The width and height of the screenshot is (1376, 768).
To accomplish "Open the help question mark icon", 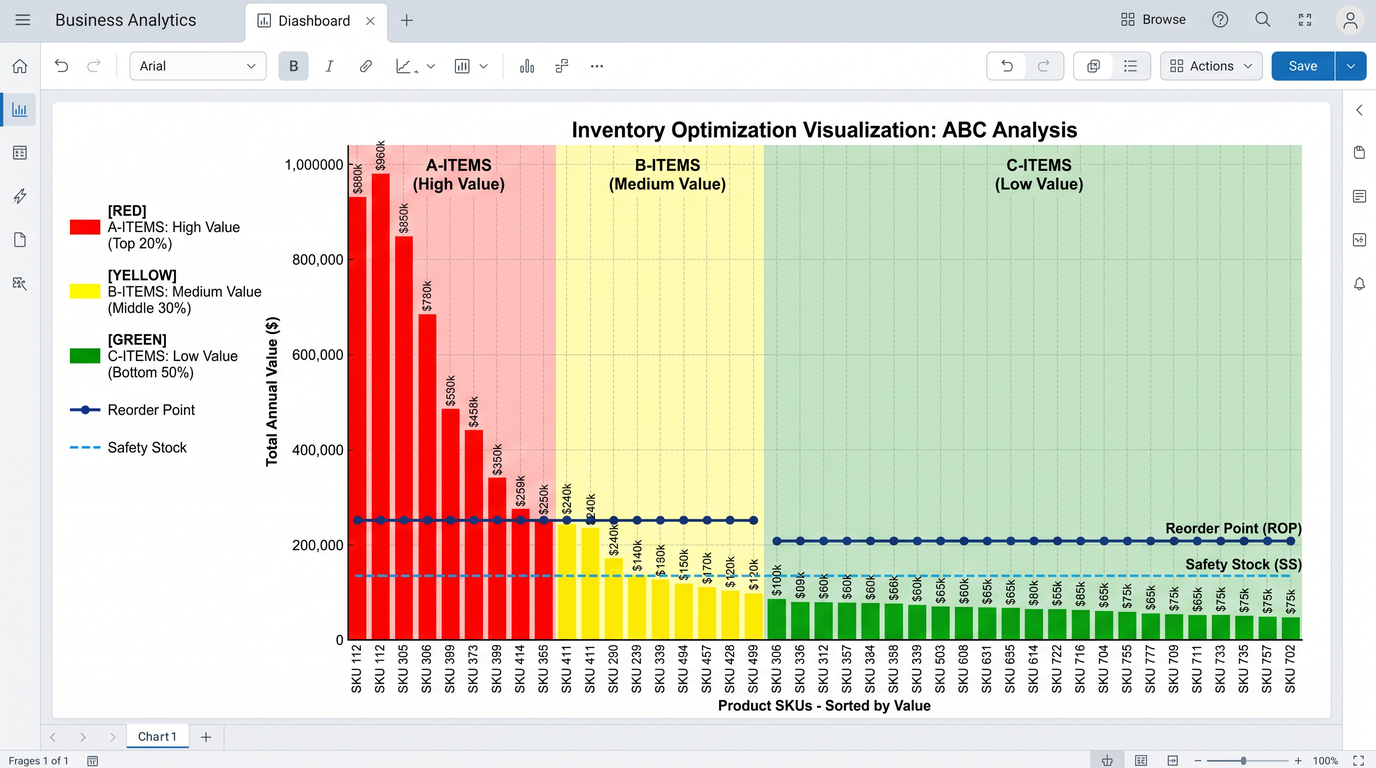I will click(1220, 20).
